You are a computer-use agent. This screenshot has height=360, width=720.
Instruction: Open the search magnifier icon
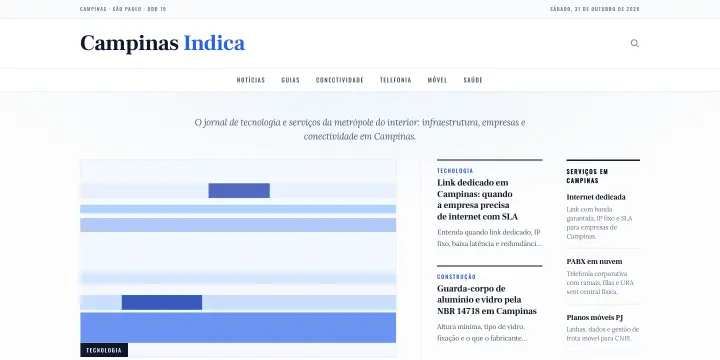click(x=635, y=44)
